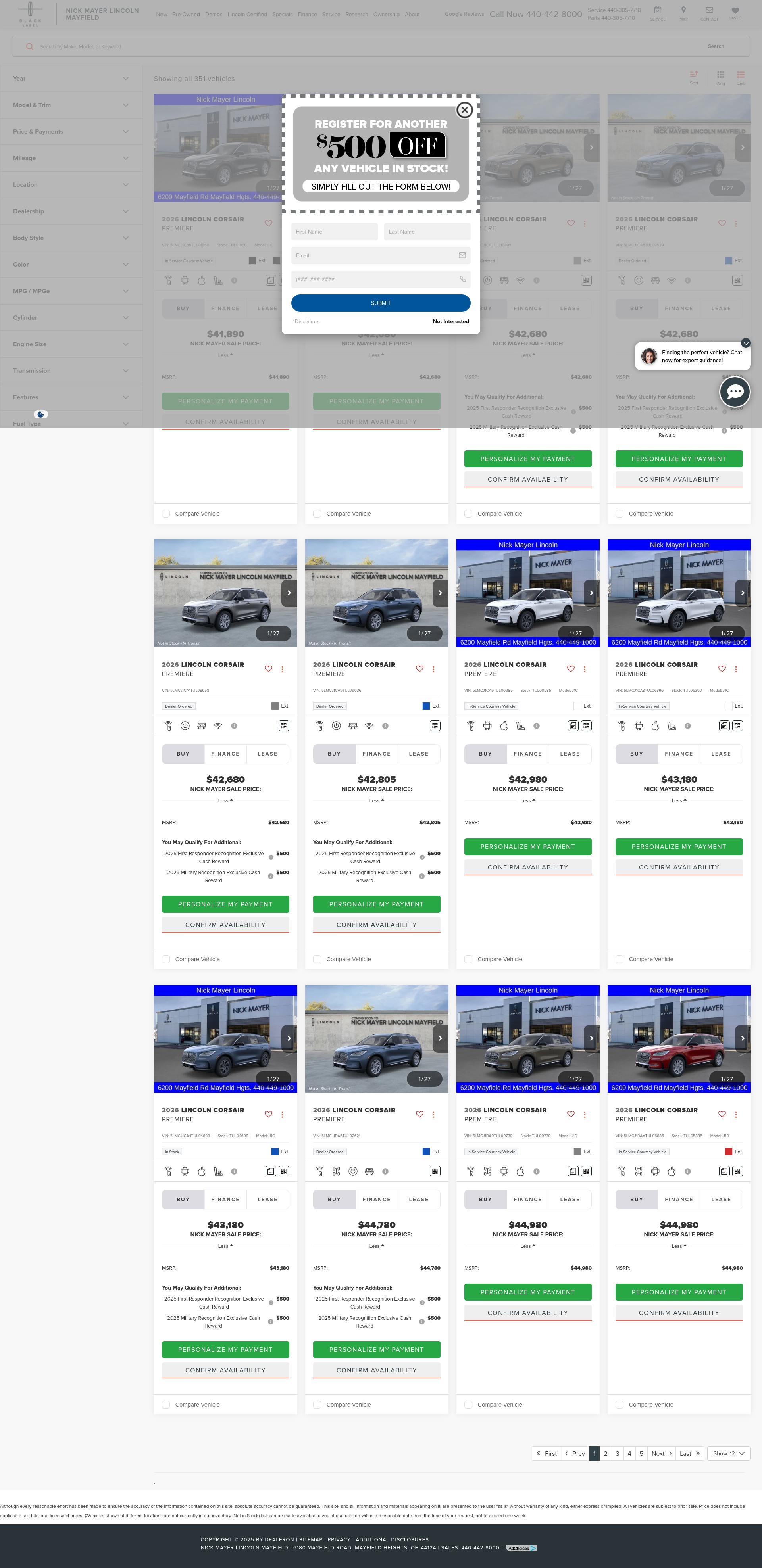
Task: Dismiss popup via Not Interested link
Action: [451, 321]
